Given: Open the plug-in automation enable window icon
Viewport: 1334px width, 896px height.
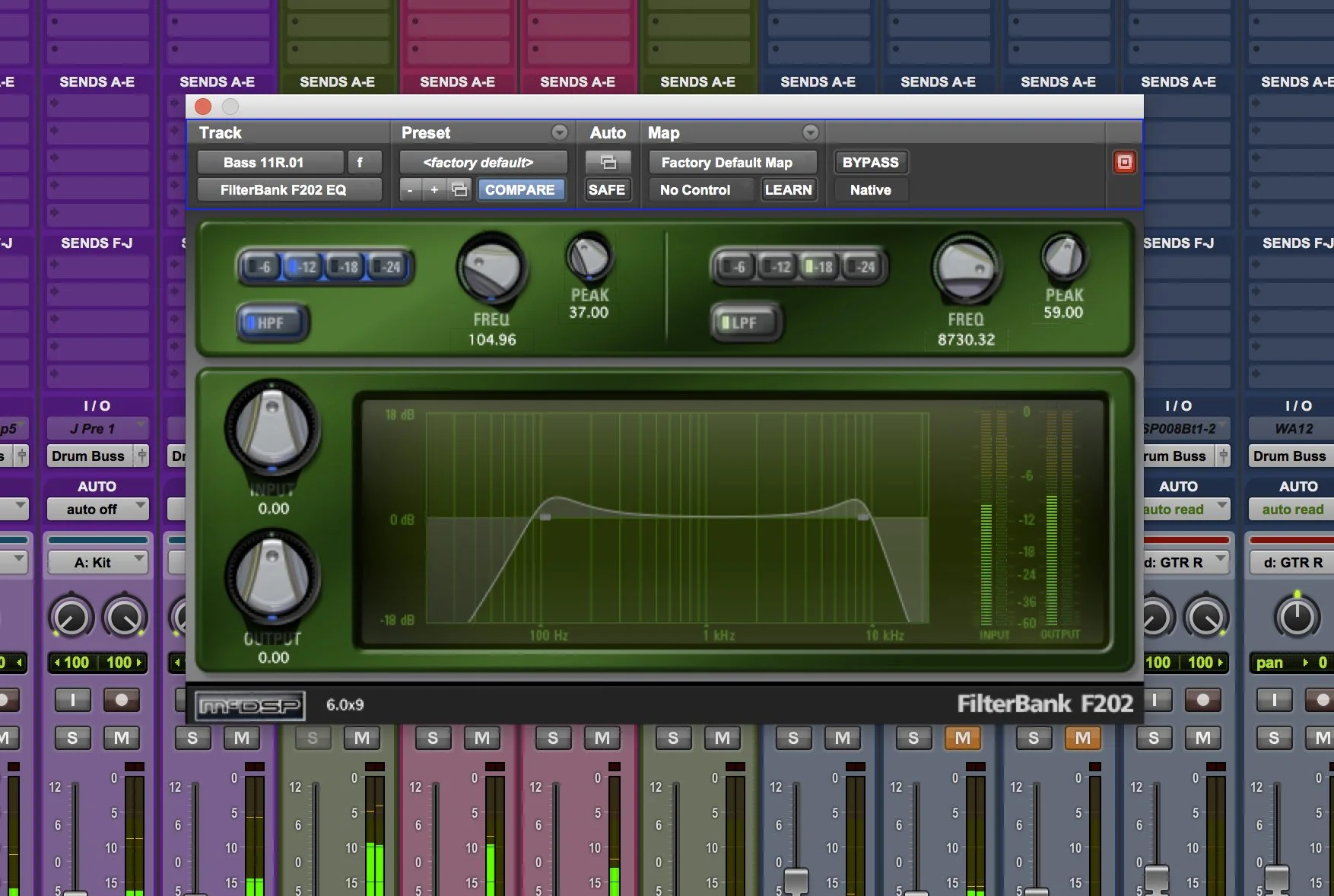Looking at the screenshot, I should (x=608, y=162).
